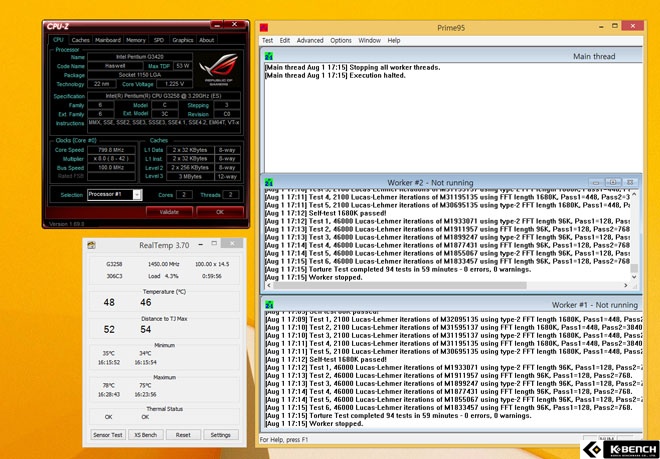Viewport: 660px width, 459px height.
Task: Click the maximum temperature 78°C value
Action: pos(109,385)
